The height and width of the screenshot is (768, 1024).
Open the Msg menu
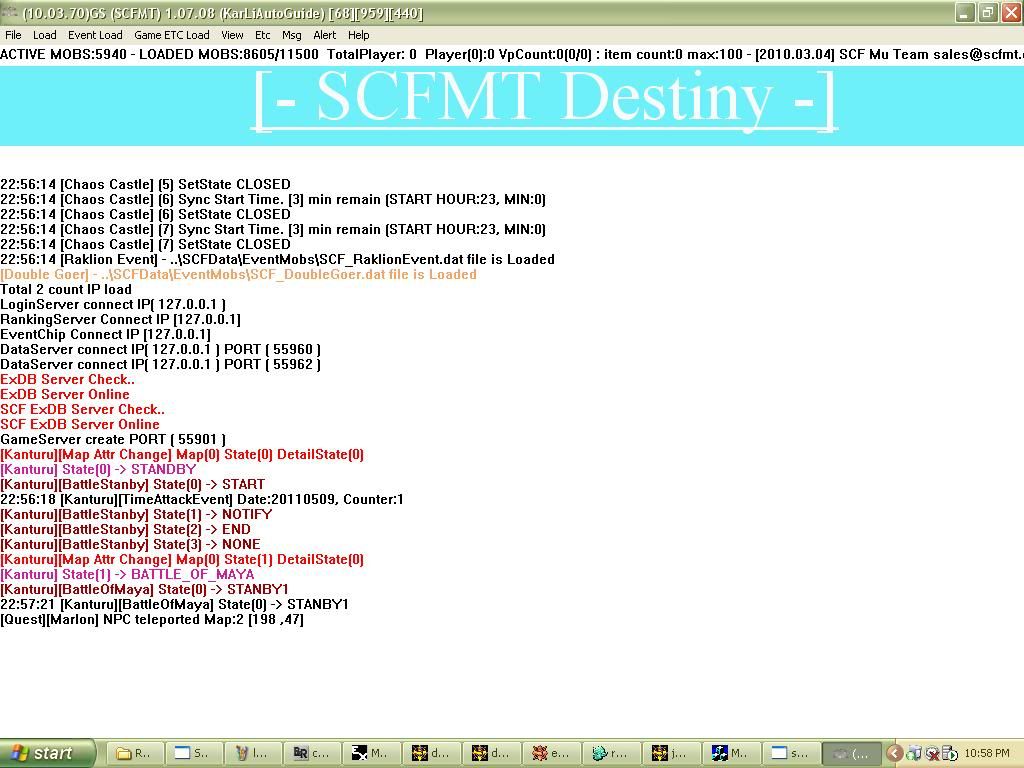pos(291,35)
